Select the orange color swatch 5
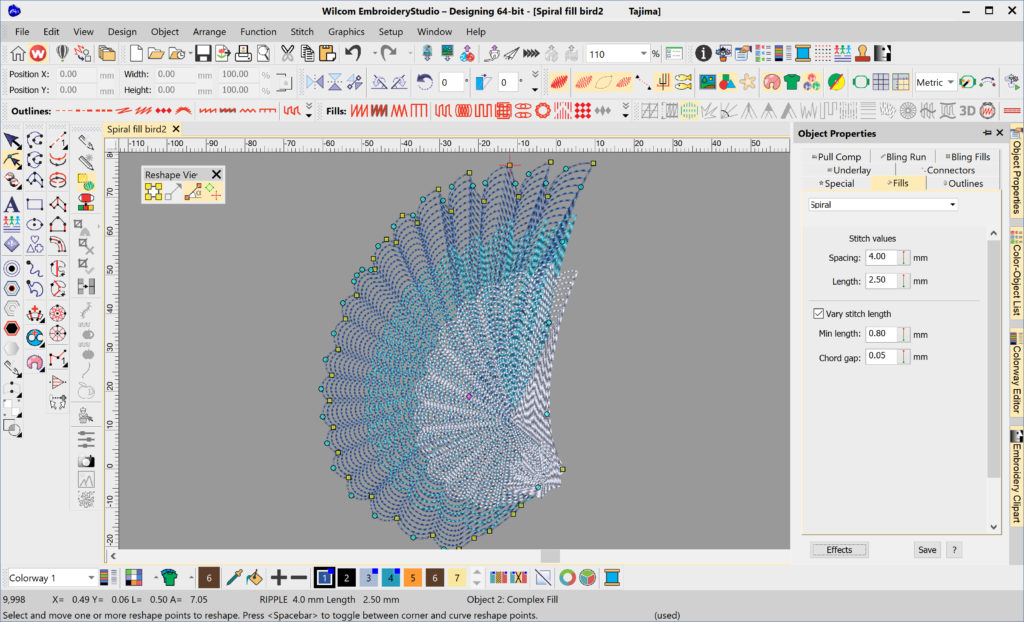This screenshot has width=1024, height=622. click(412, 577)
